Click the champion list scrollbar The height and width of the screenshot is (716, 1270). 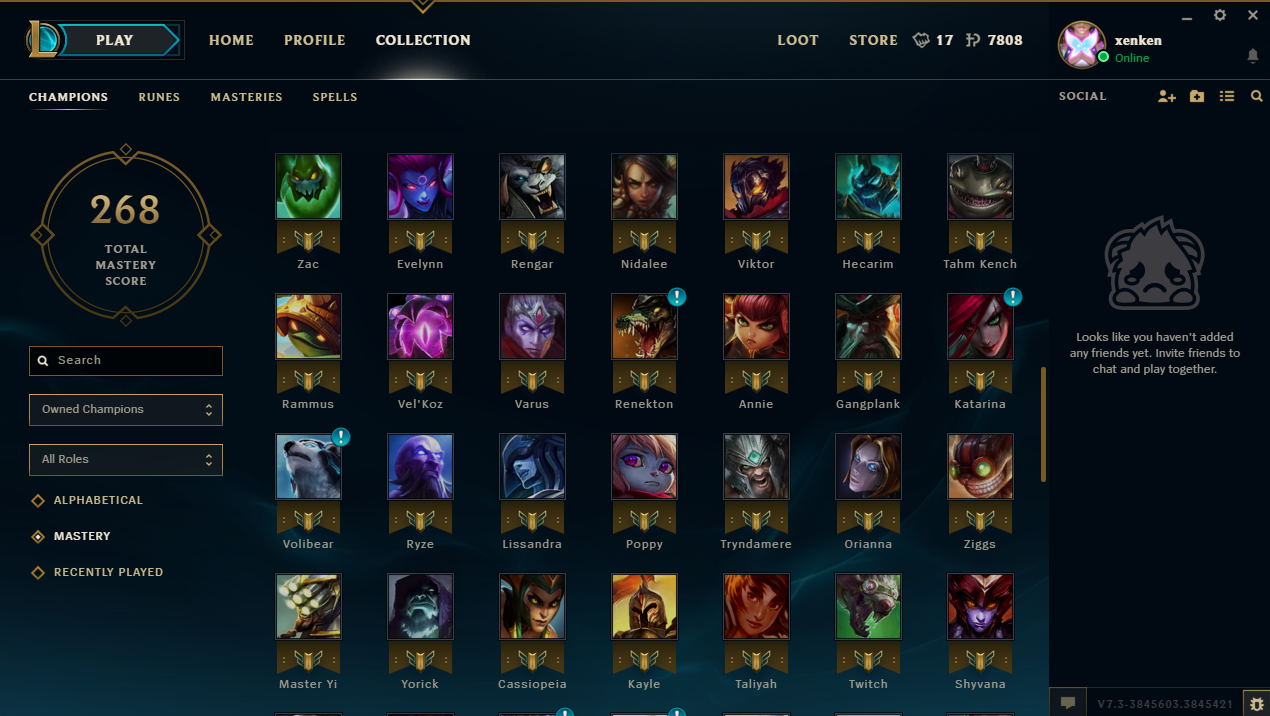pos(1044,424)
